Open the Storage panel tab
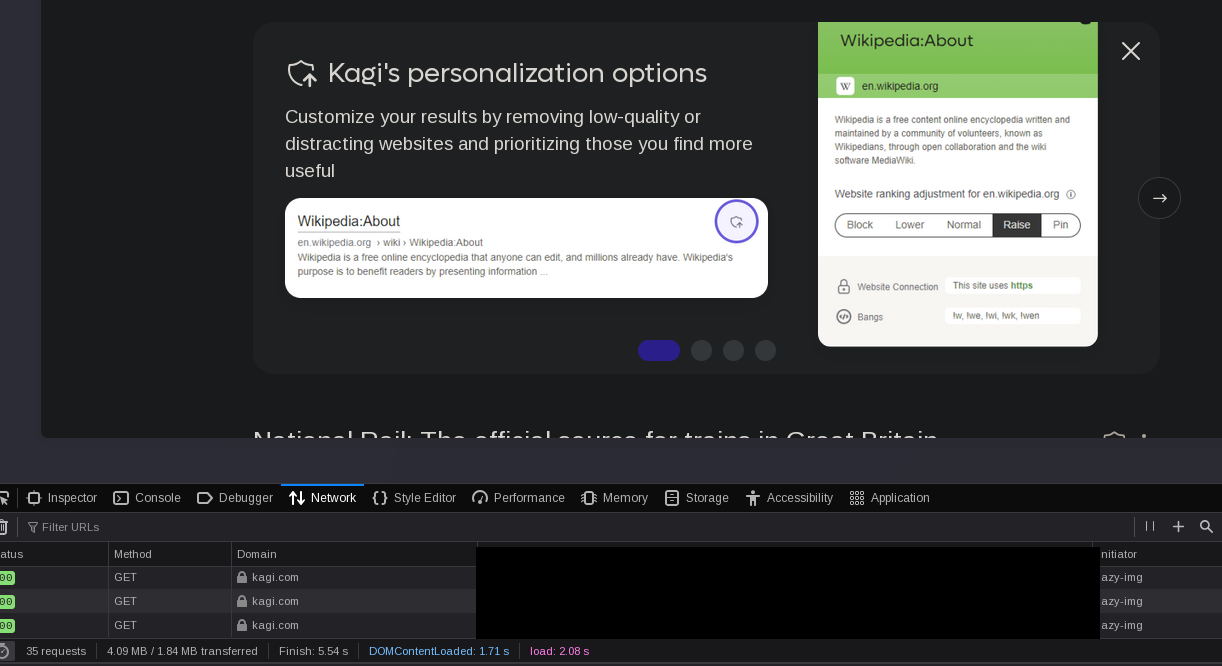The image size is (1222, 666). pos(696,498)
